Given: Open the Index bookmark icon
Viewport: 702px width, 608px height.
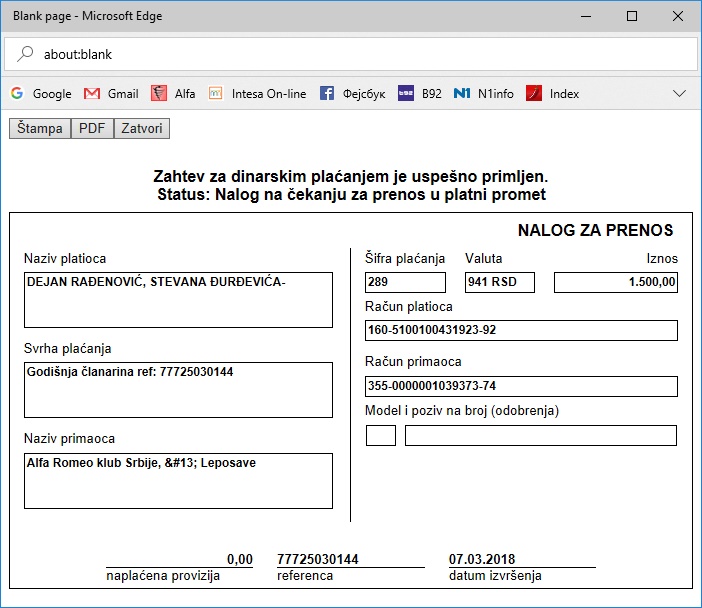Looking at the screenshot, I should (x=534, y=93).
